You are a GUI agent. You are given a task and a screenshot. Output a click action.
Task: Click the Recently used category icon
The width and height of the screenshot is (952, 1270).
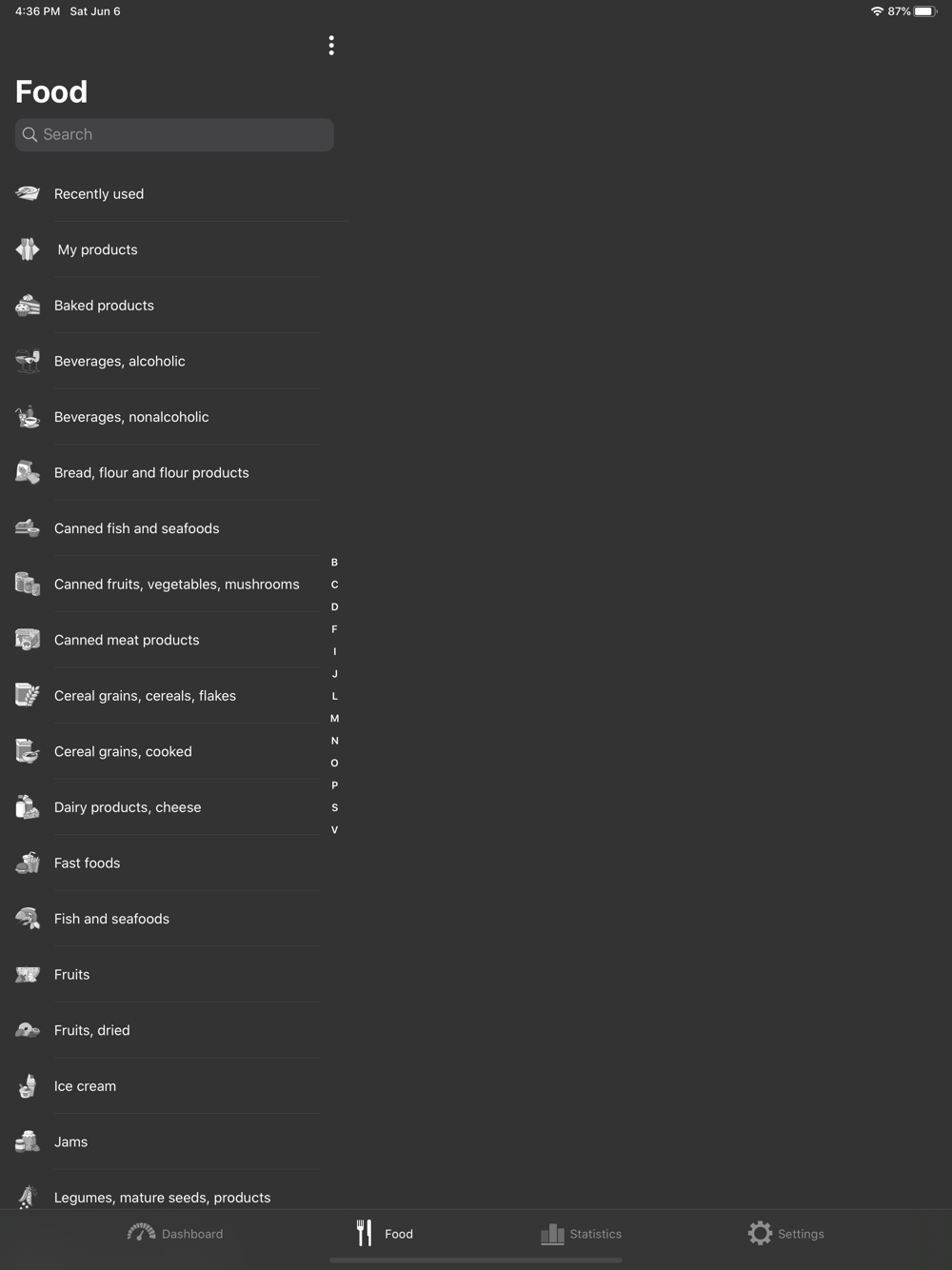28,193
